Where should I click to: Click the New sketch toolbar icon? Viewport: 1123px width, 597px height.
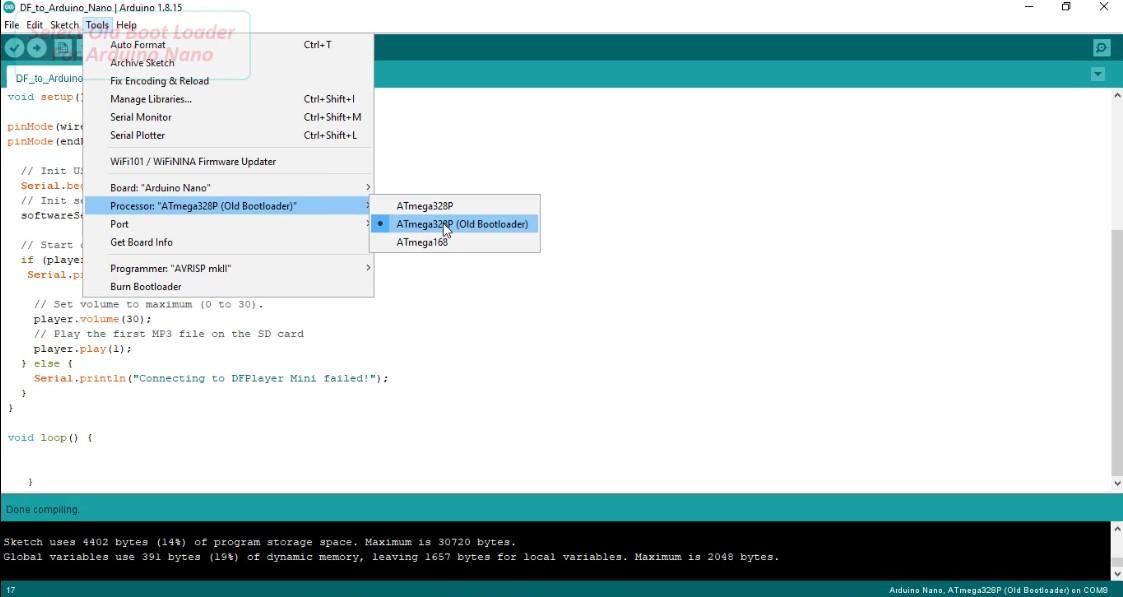[63, 48]
